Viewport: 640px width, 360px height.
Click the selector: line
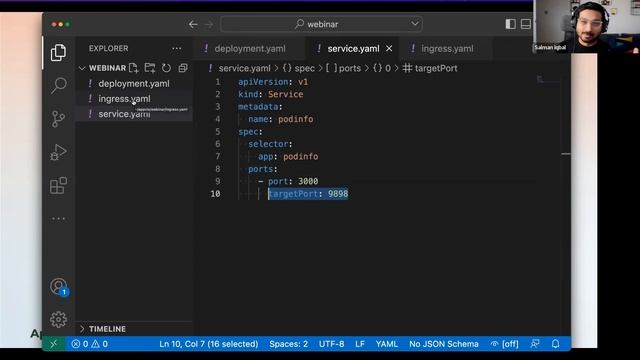tap(270, 144)
